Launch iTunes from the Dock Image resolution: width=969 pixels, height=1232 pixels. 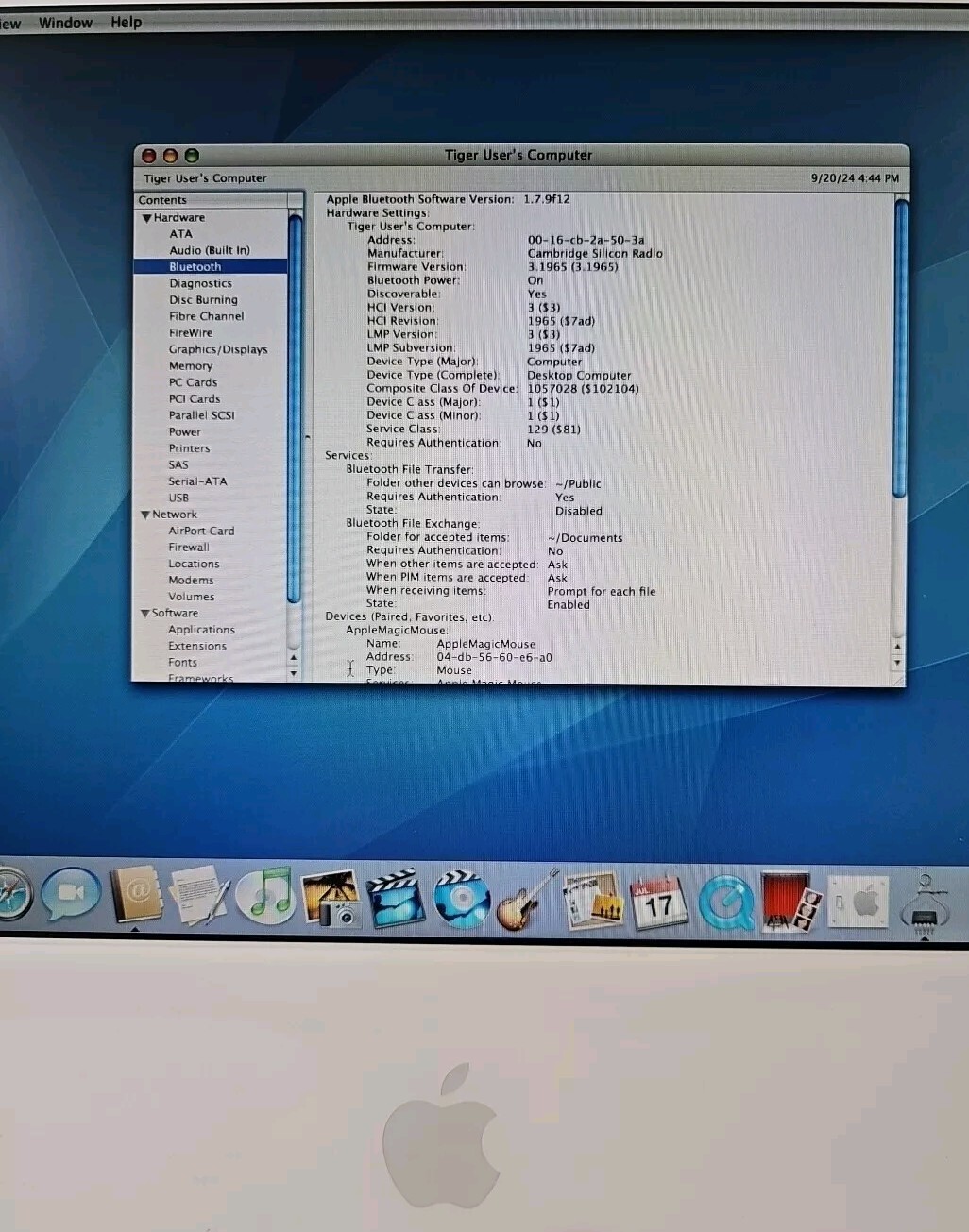(x=266, y=895)
